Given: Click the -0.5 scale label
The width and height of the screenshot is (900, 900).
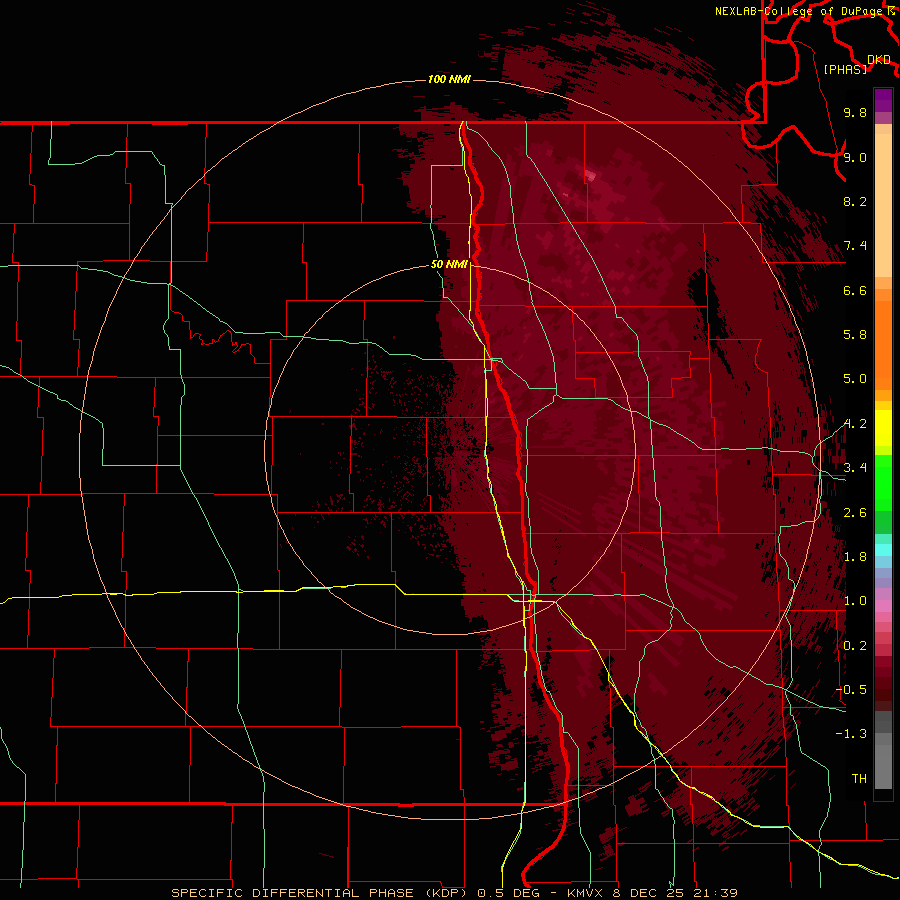Looking at the screenshot, I should [851, 690].
